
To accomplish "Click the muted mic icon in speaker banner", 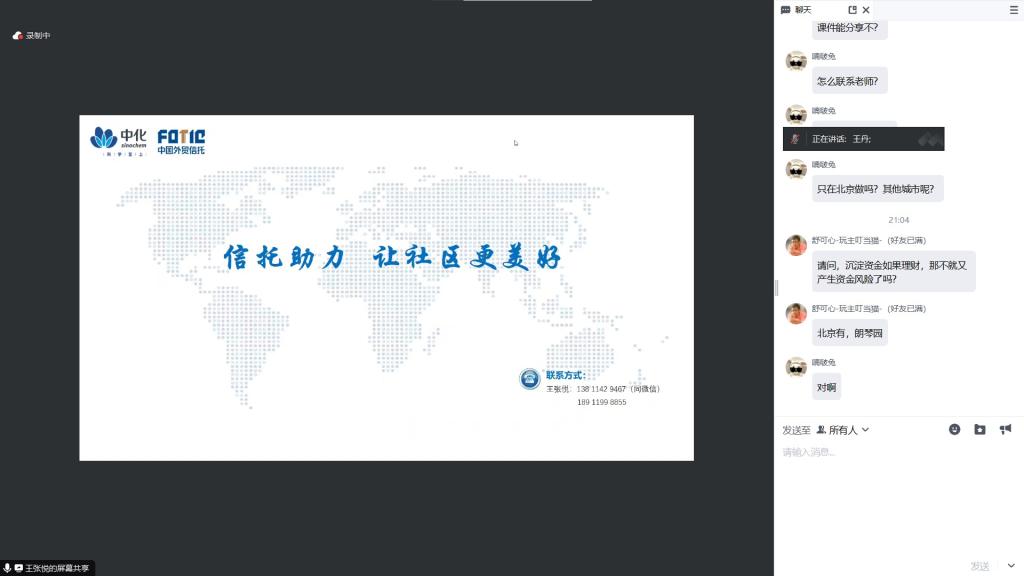I will point(794,139).
